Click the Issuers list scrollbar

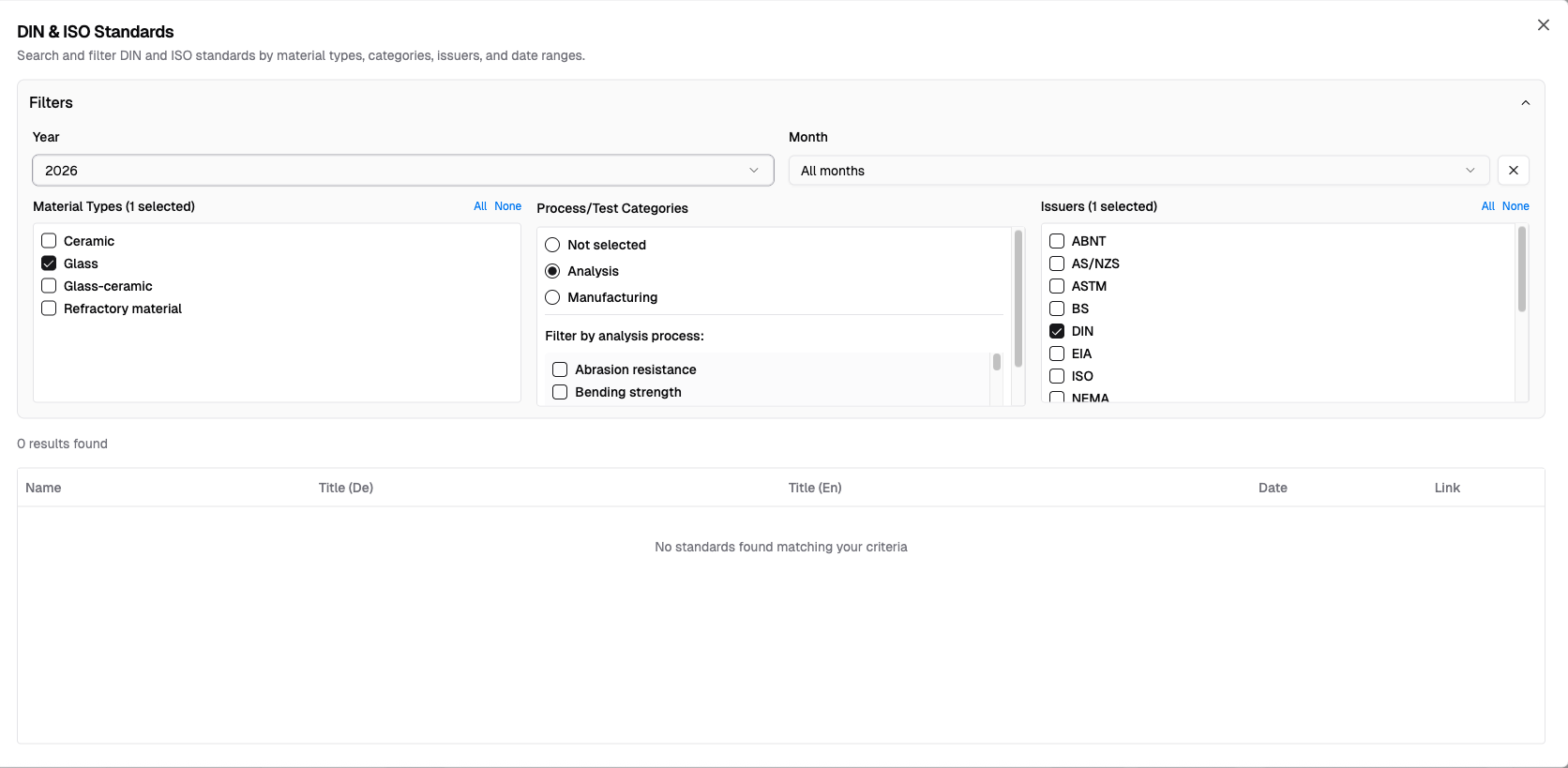coord(1521,272)
